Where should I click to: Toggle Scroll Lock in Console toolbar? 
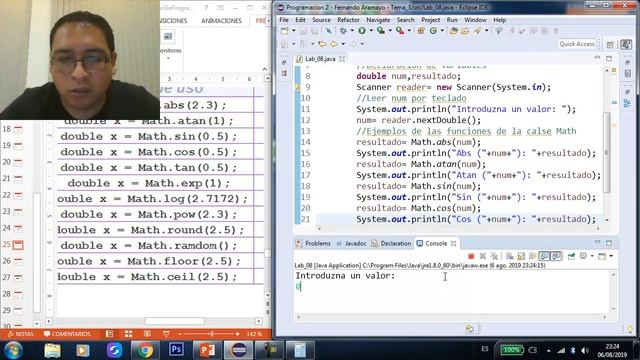pyautogui.click(x=521, y=256)
